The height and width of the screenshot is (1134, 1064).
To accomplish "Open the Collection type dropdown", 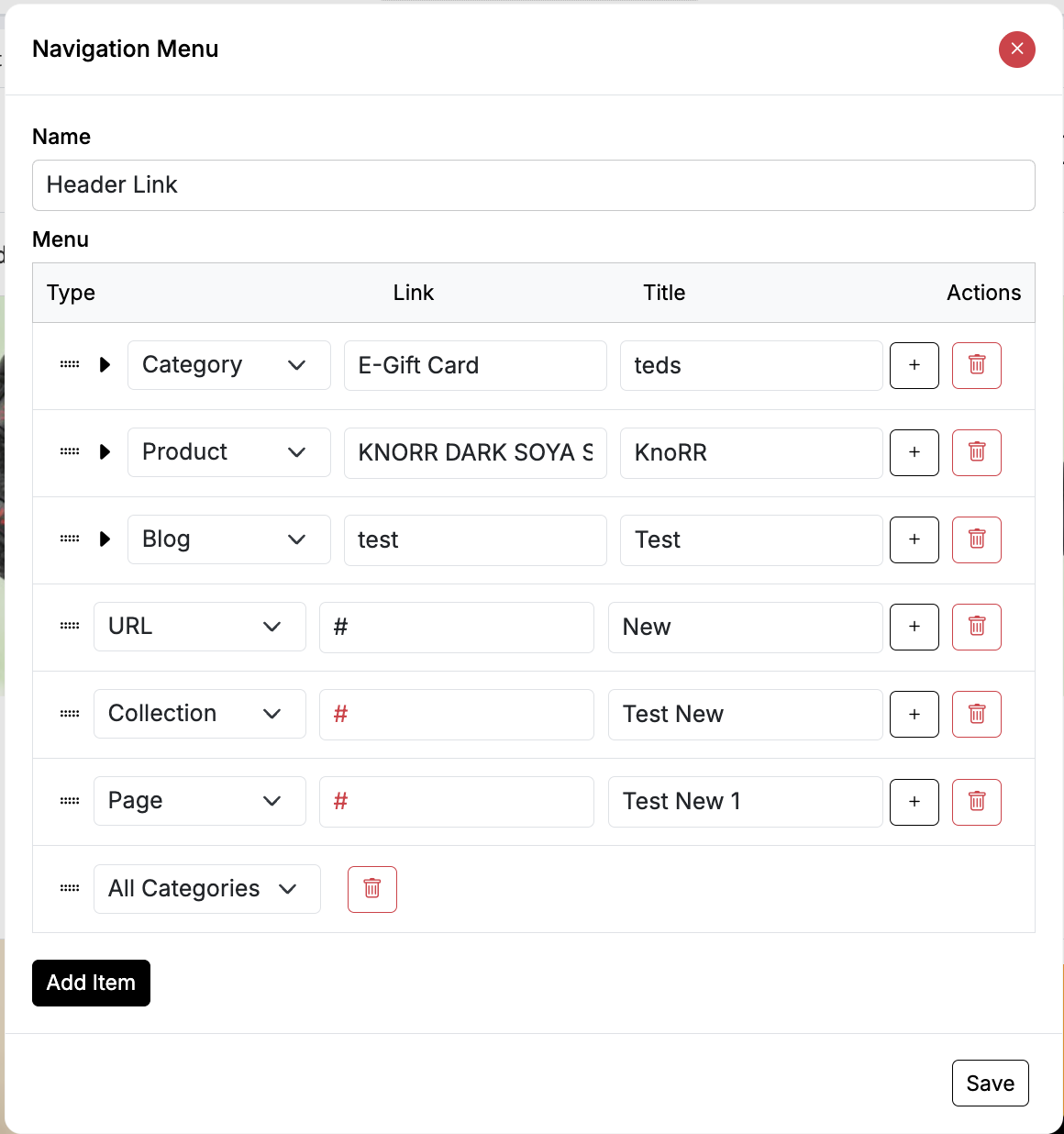I will (199, 714).
